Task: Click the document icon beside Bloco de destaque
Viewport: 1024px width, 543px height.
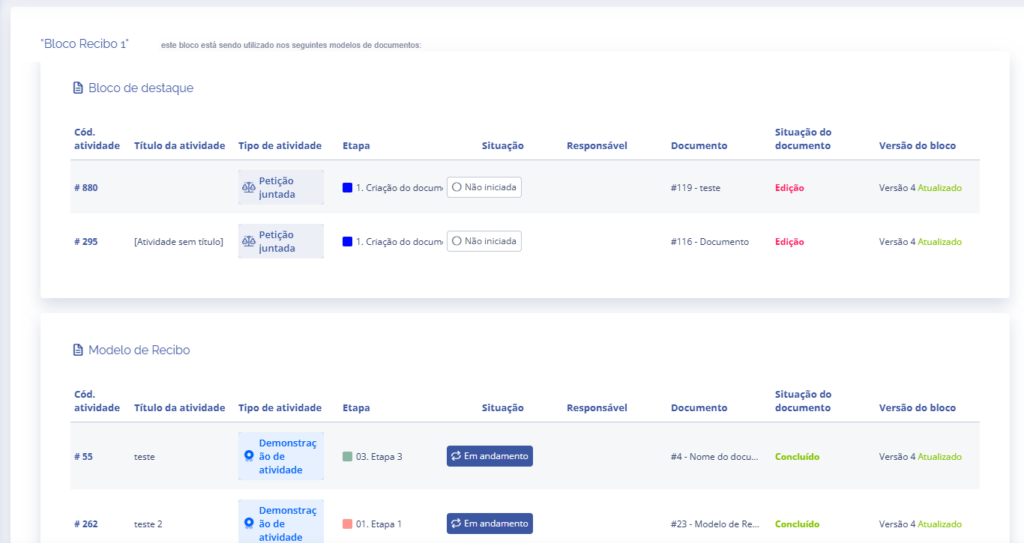Action: (78, 88)
